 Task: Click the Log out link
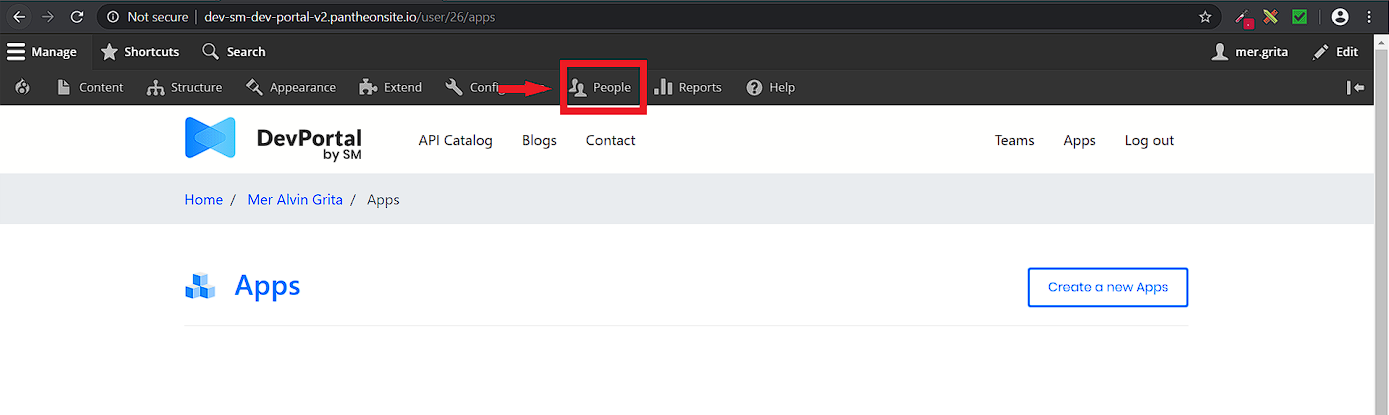1149,141
